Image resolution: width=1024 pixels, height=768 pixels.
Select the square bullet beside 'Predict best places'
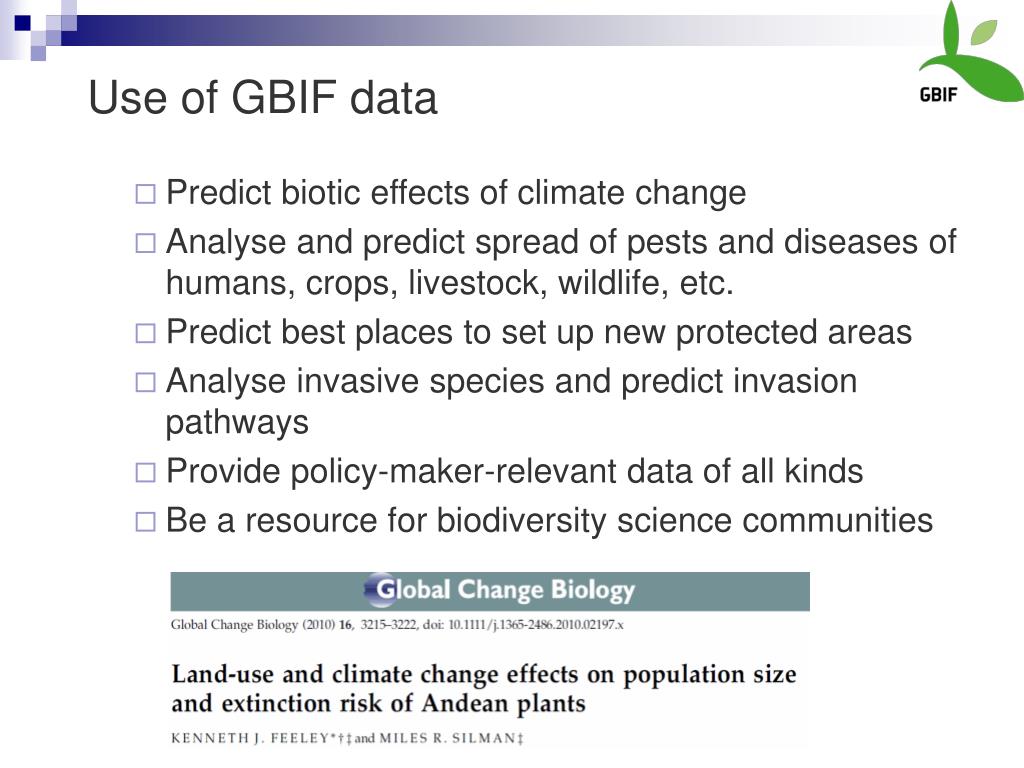146,334
